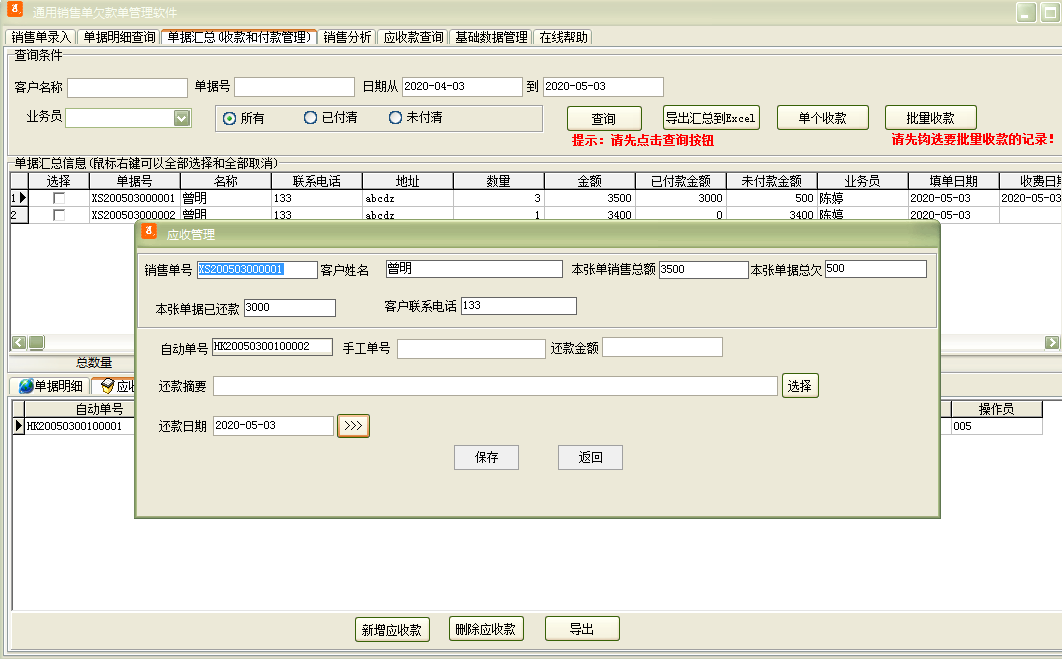Click the 新增应收款 button
1062x659 pixels.
[392, 630]
